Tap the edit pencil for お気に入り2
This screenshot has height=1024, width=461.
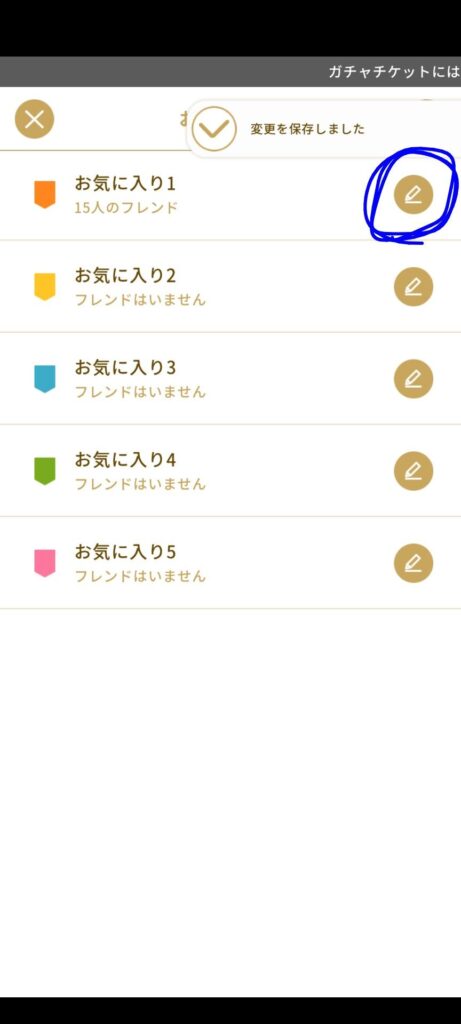pos(413,287)
